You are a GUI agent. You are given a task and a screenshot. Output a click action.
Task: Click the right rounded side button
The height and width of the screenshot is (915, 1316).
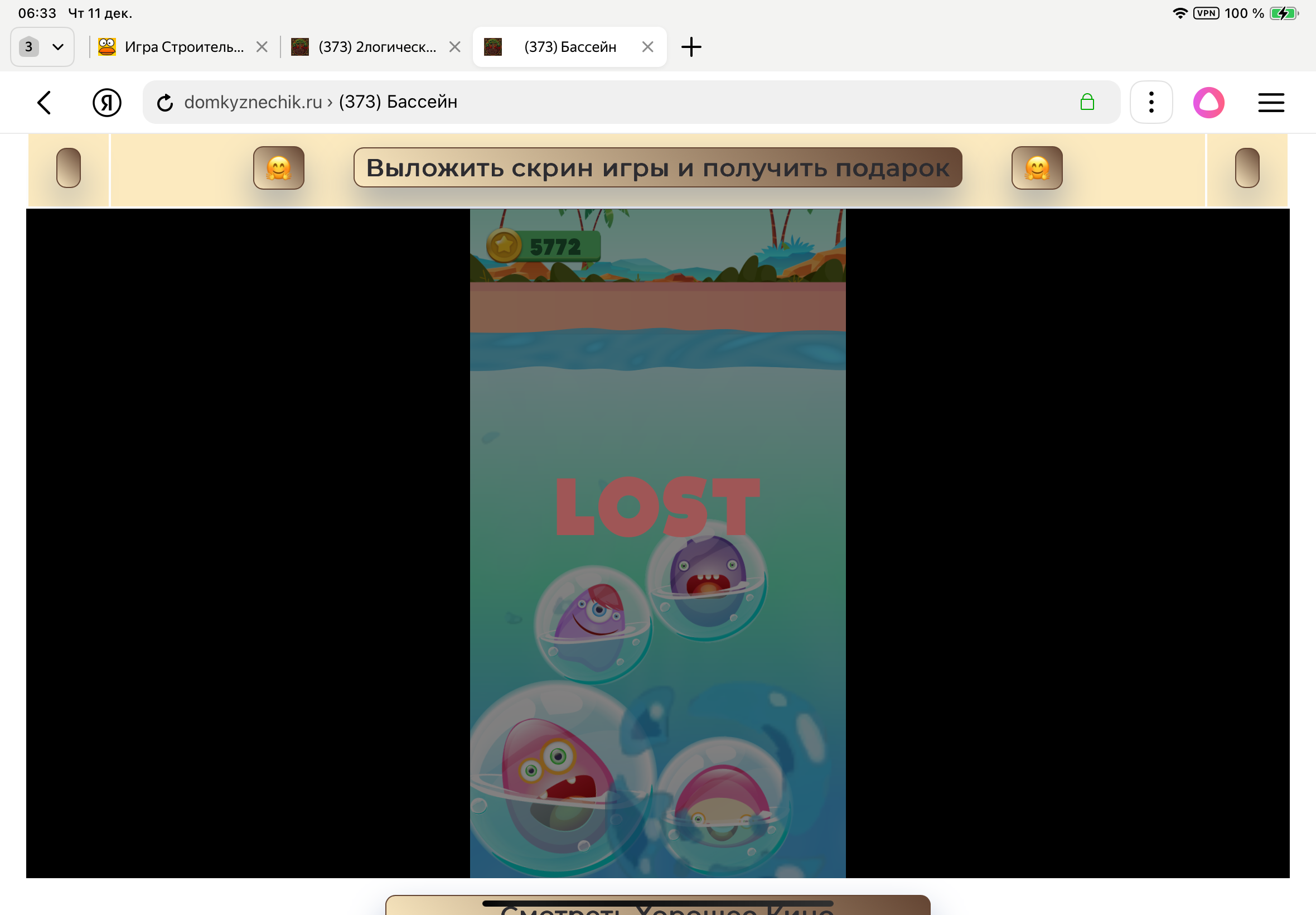pyautogui.click(x=1247, y=168)
